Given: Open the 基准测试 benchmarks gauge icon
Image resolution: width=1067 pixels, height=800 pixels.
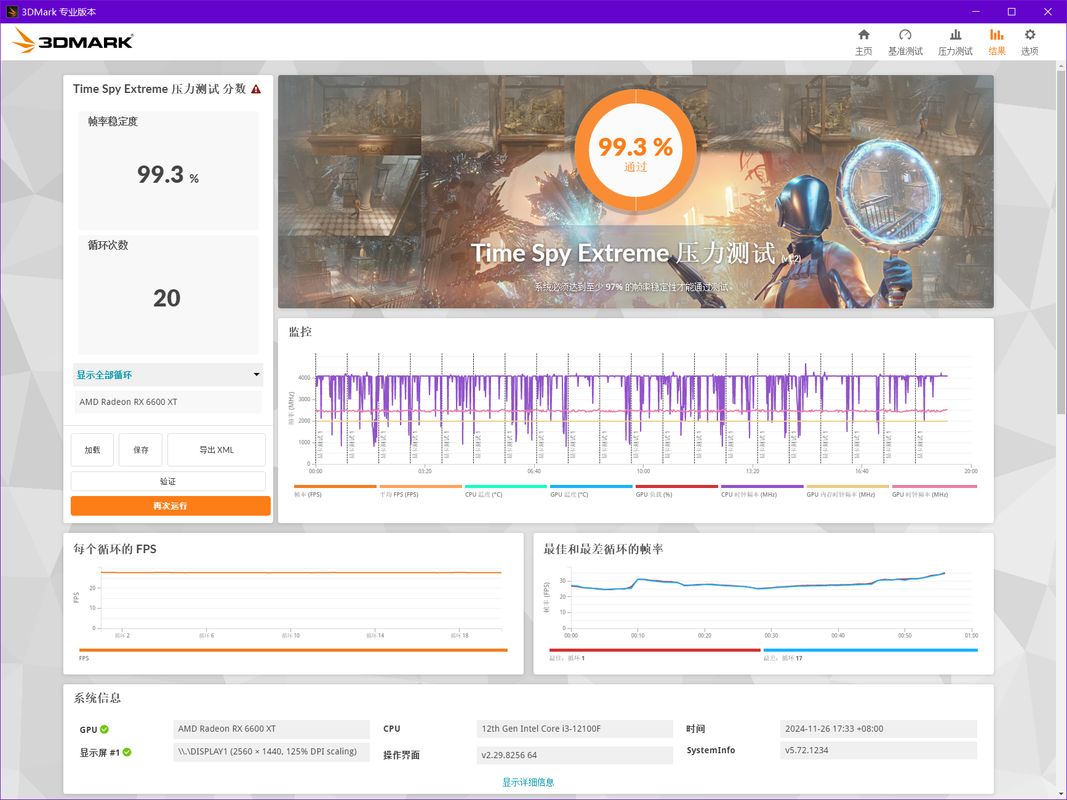Looking at the screenshot, I should click(x=905, y=35).
